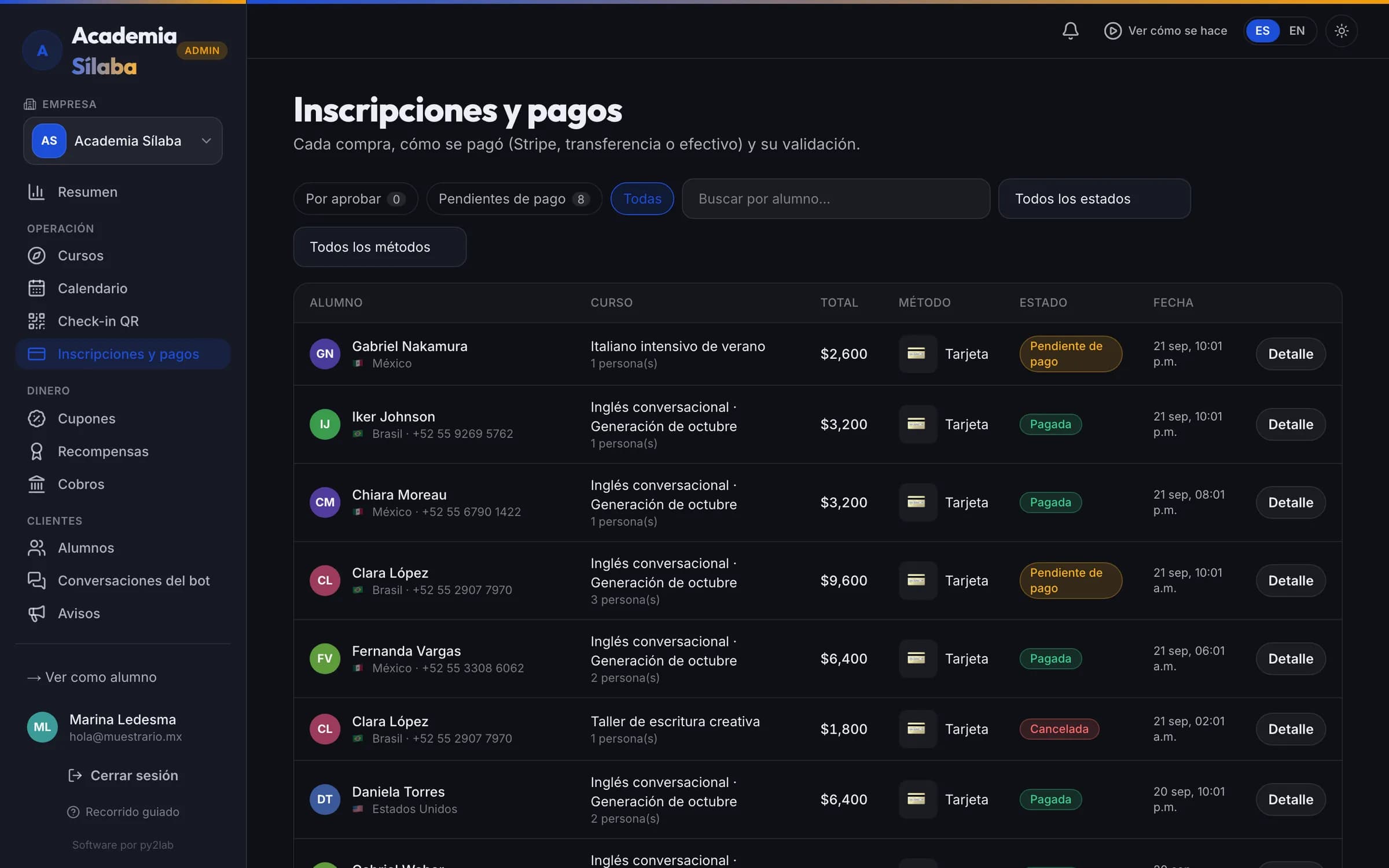Click the Calendario calendar icon

36,288
